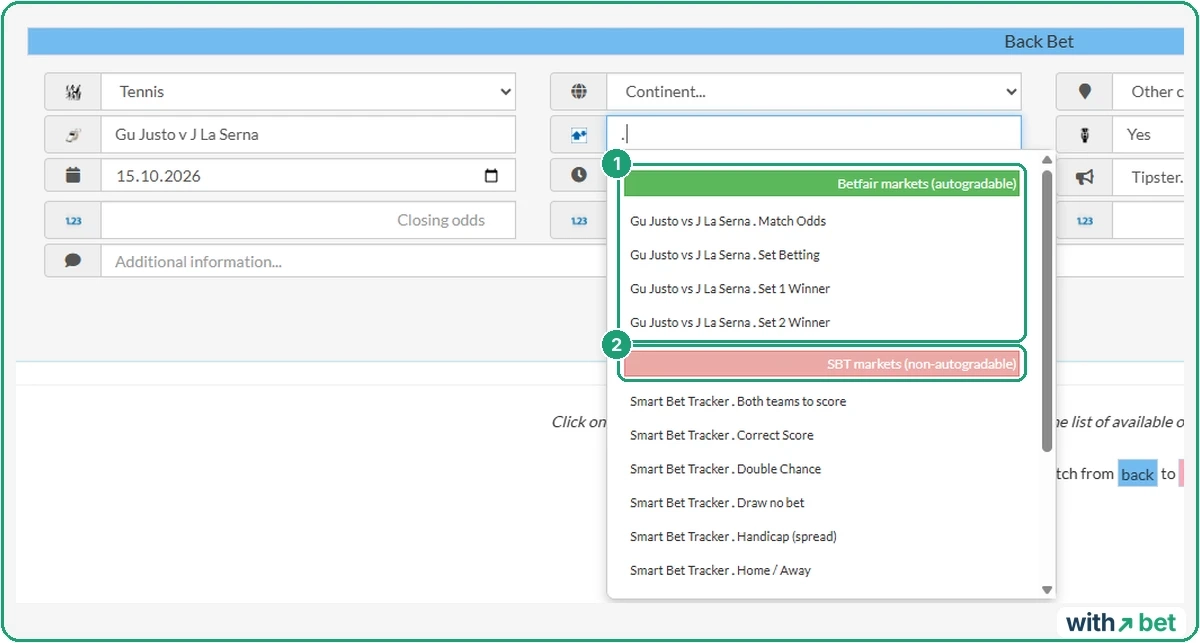Click the globe icon beside Continent

pos(579,92)
